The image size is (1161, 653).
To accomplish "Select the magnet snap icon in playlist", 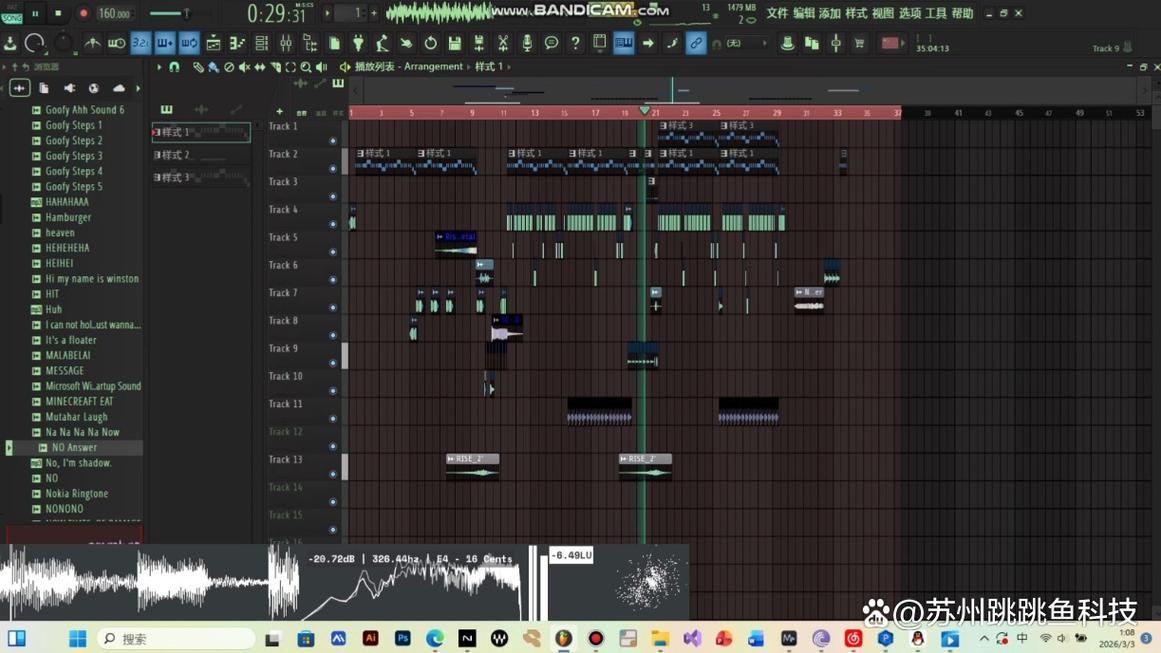I will click(x=174, y=67).
